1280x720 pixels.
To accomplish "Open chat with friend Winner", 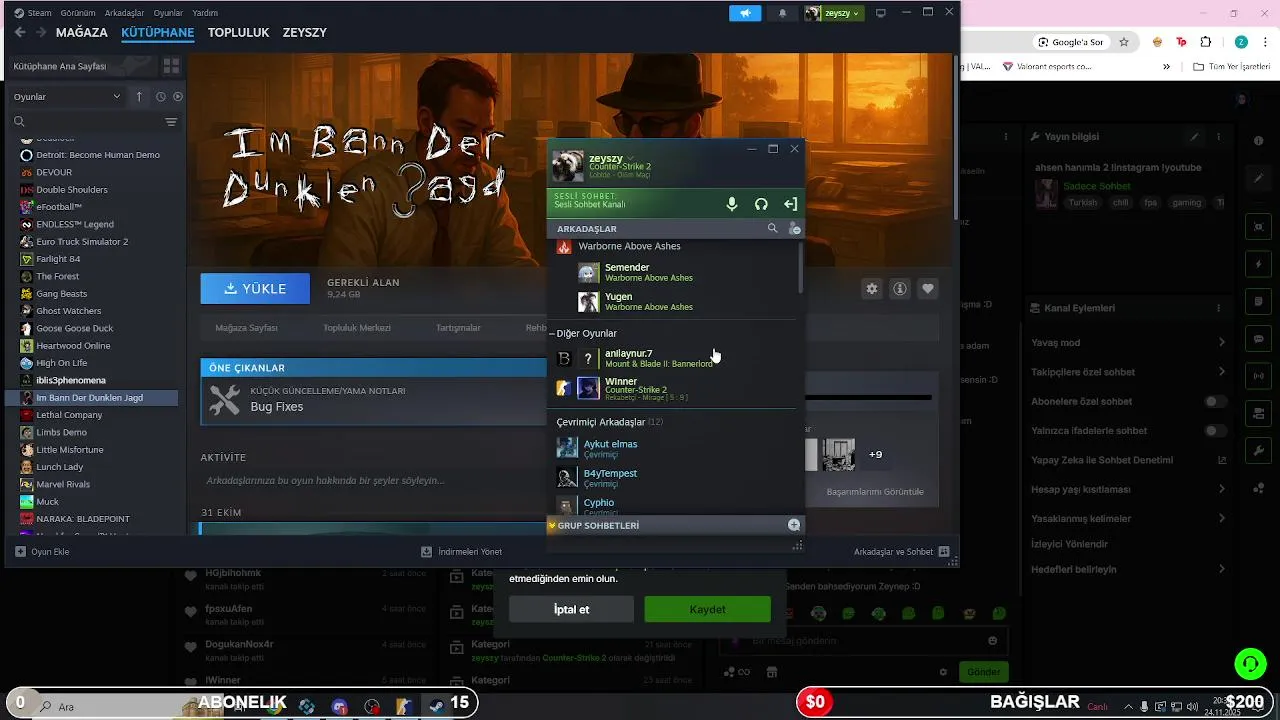I will coord(675,388).
